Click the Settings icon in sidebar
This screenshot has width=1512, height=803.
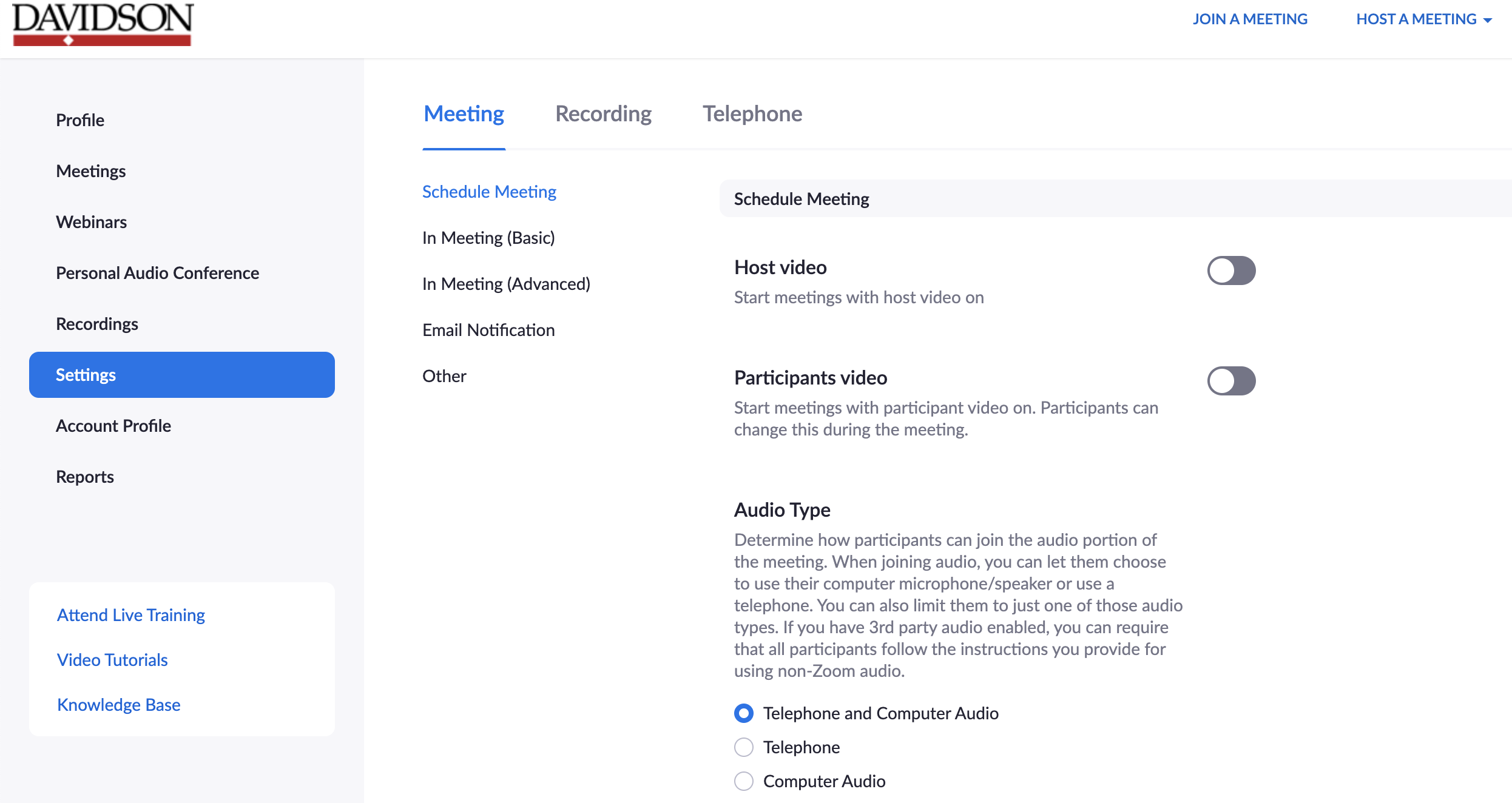pyautogui.click(x=182, y=374)
